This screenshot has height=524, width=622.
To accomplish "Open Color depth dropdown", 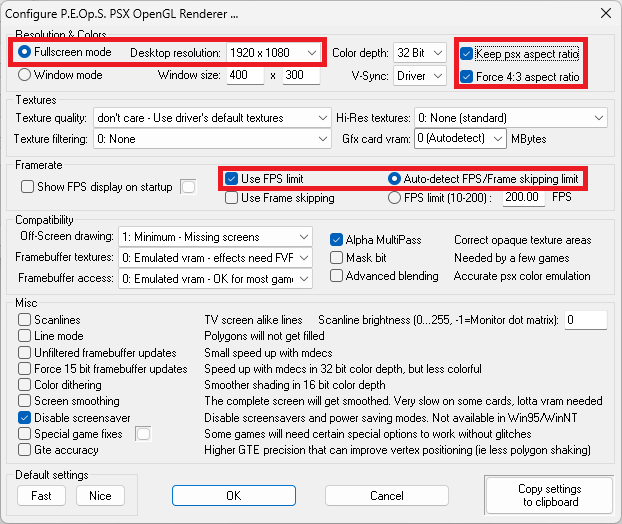I will click(420, 53).
